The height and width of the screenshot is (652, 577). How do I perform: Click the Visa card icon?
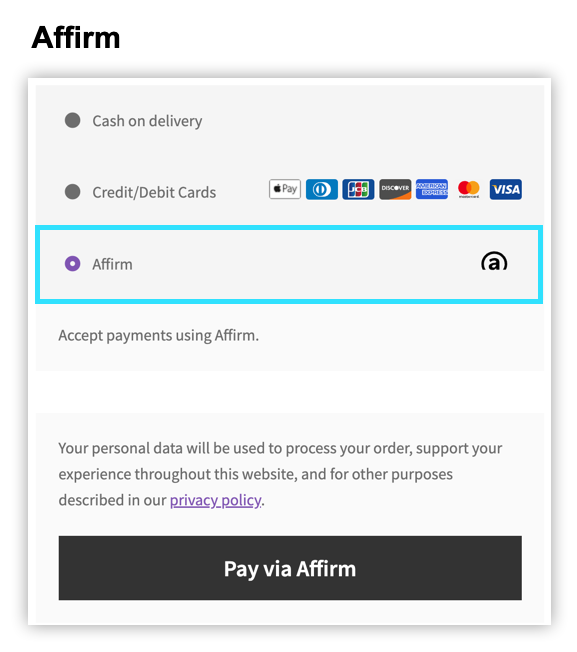tap(505, 189)
